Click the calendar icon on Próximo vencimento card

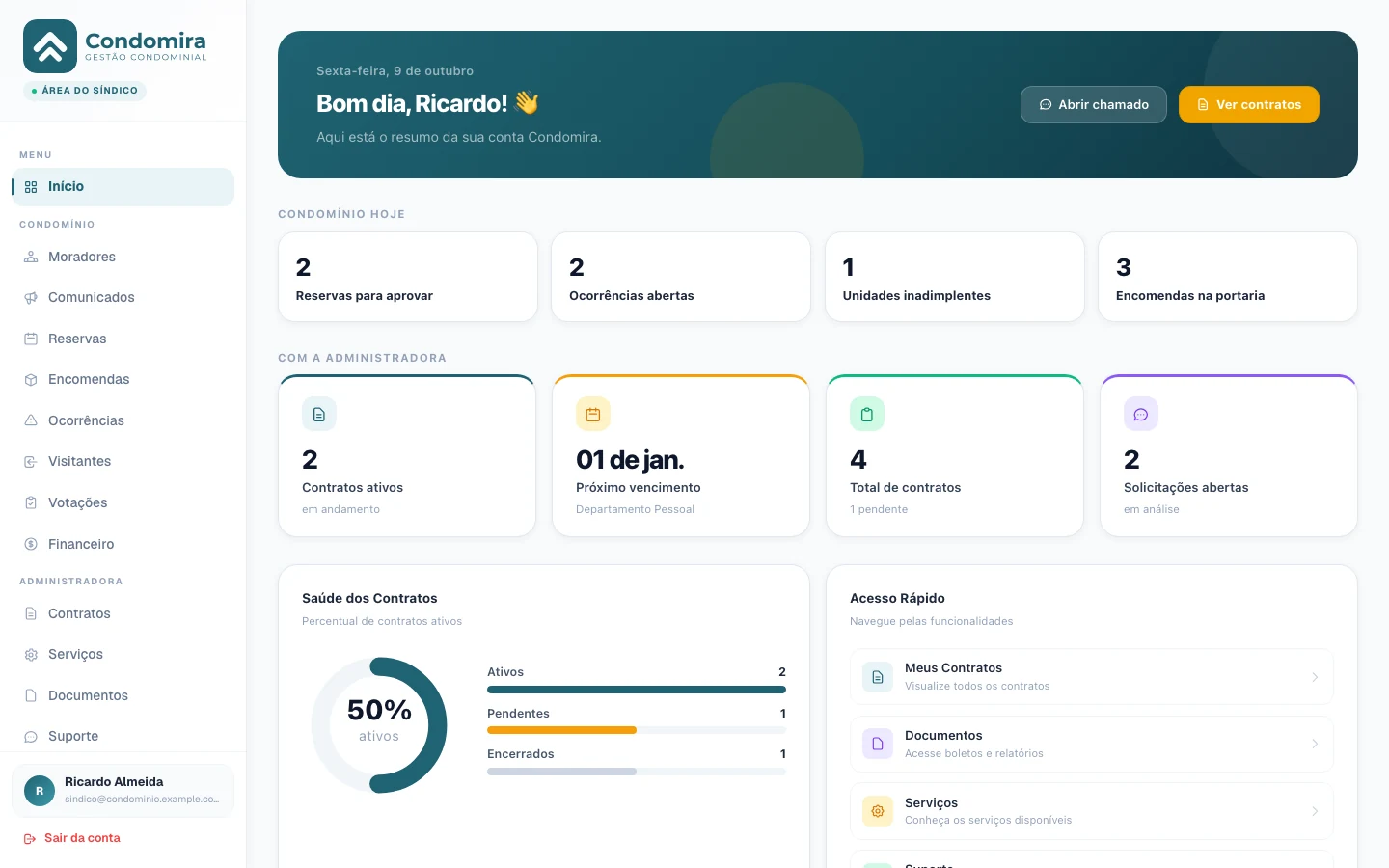[593, 414]
